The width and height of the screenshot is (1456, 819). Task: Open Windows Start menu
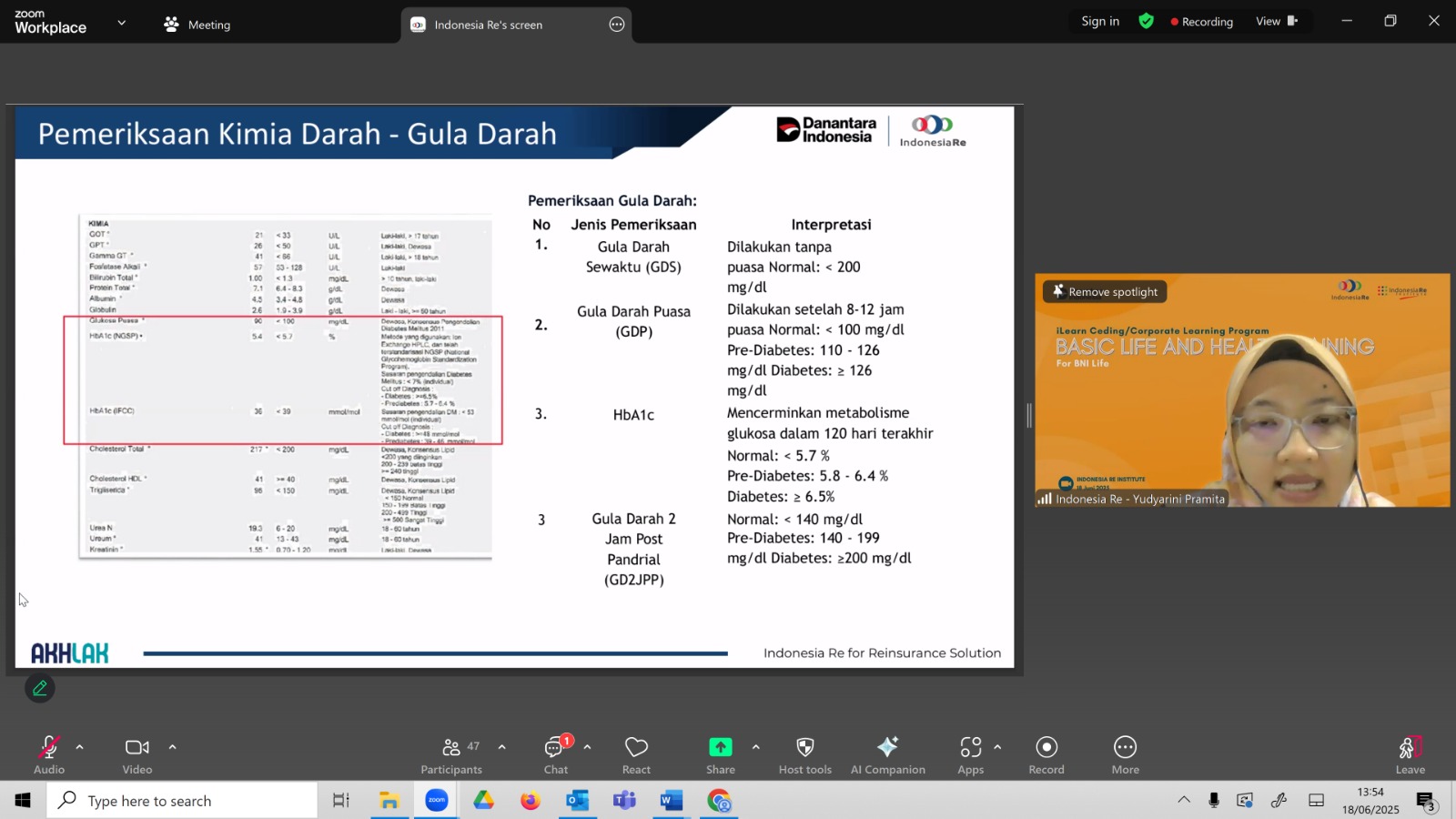23,800
